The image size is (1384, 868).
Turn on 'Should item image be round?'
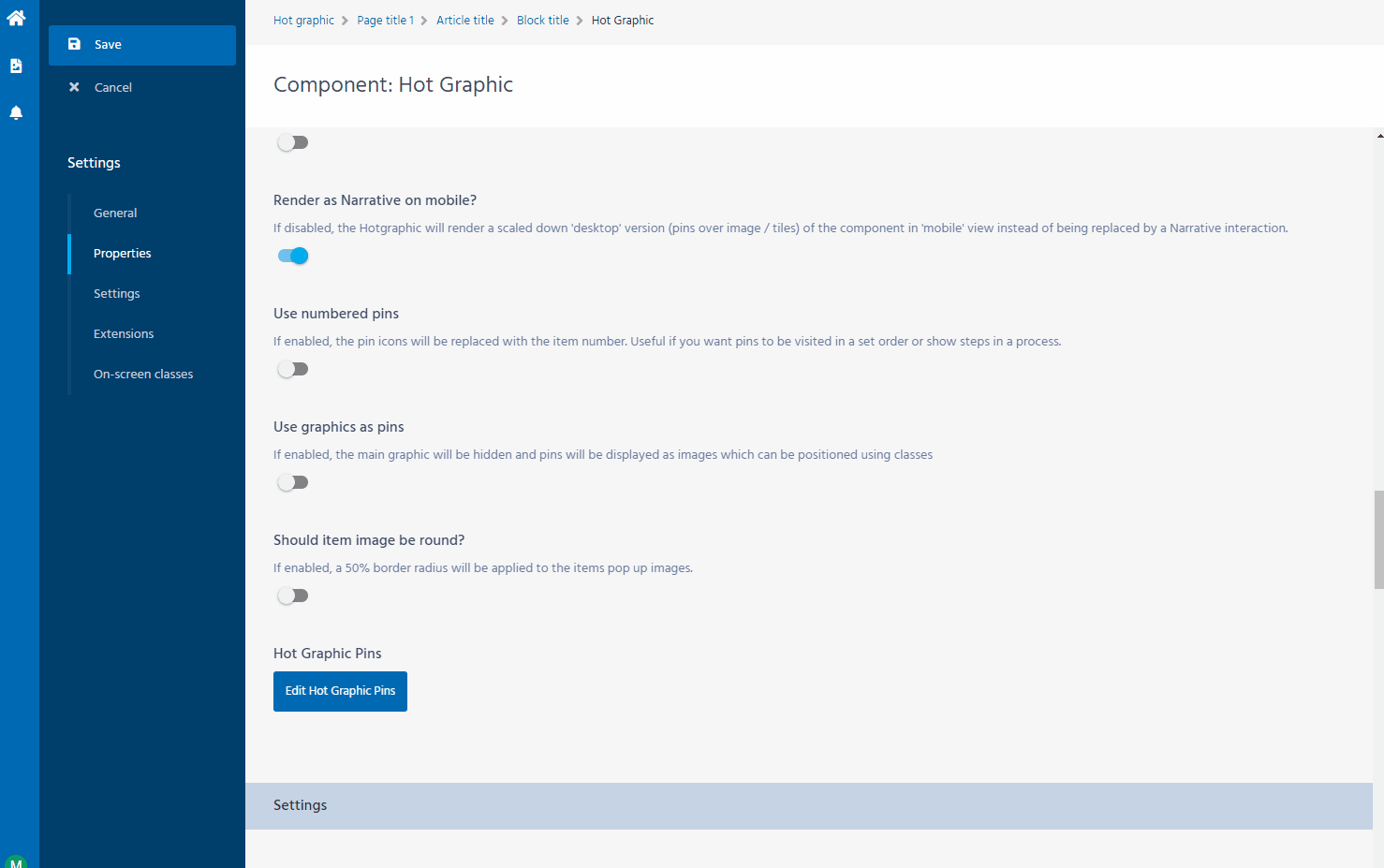pos(292,595)
